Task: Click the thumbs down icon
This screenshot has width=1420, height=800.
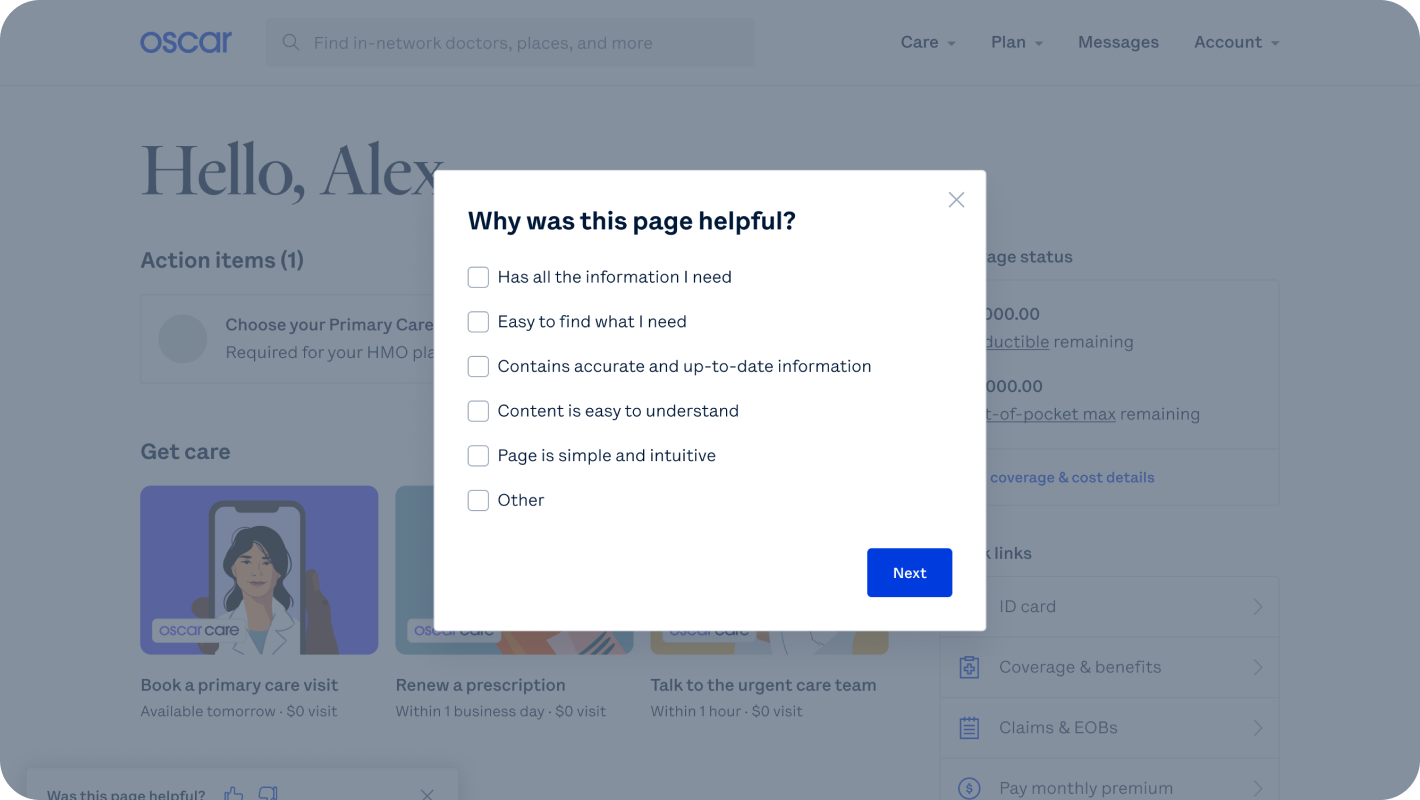Action: [x=268, y=794]
